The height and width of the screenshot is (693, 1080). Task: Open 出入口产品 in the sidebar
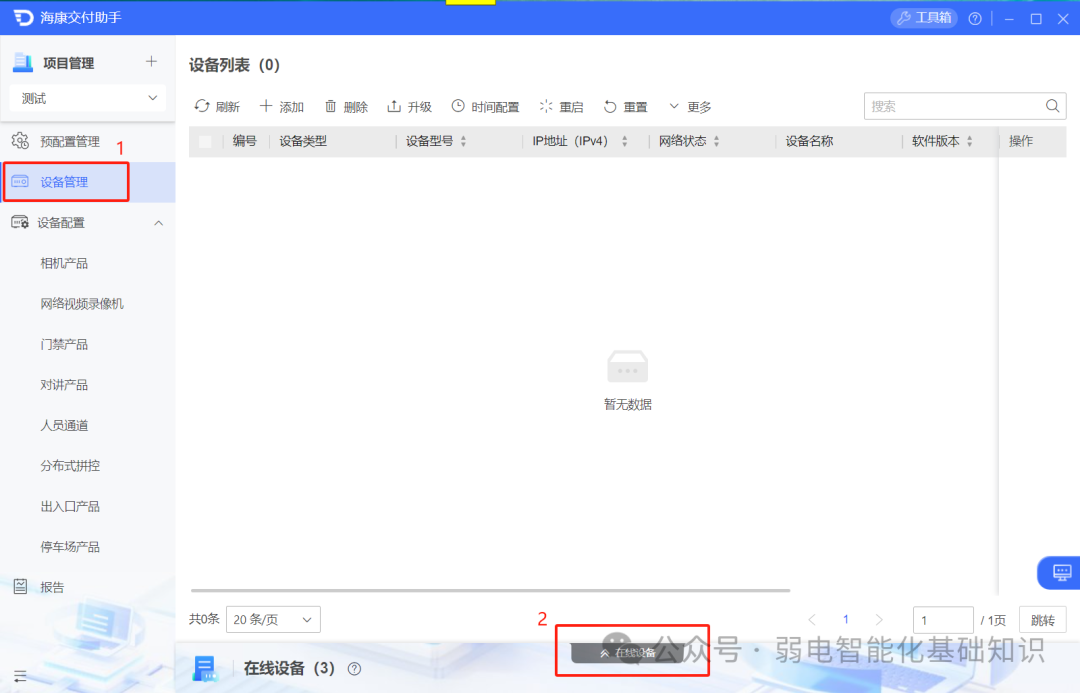tap(70, 507)
